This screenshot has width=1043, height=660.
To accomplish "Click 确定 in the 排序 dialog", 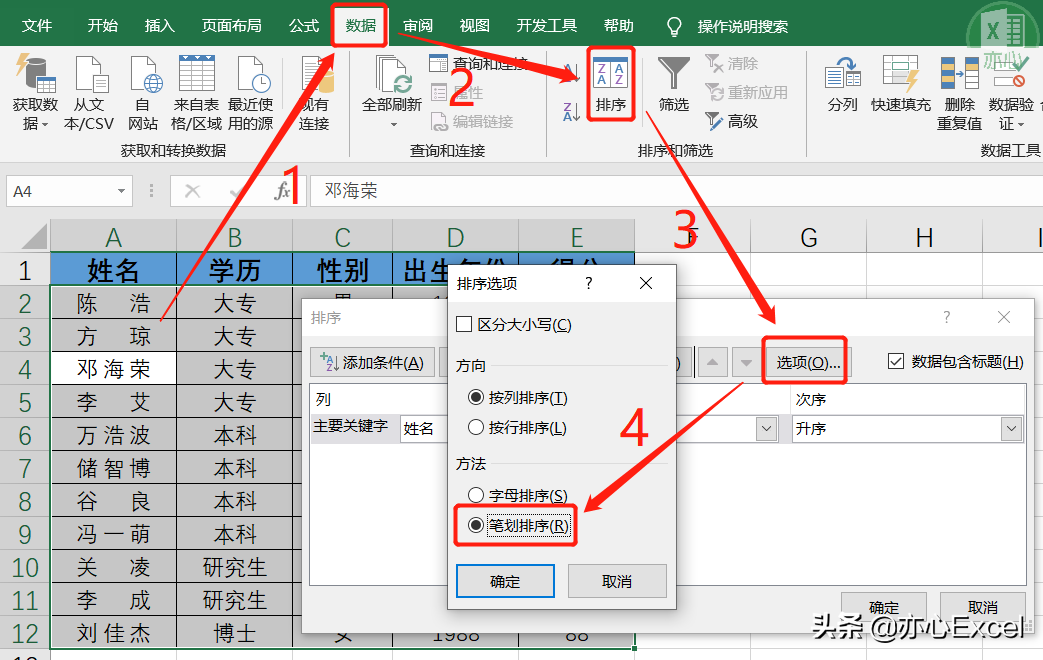I will click(x=884, y=607).
